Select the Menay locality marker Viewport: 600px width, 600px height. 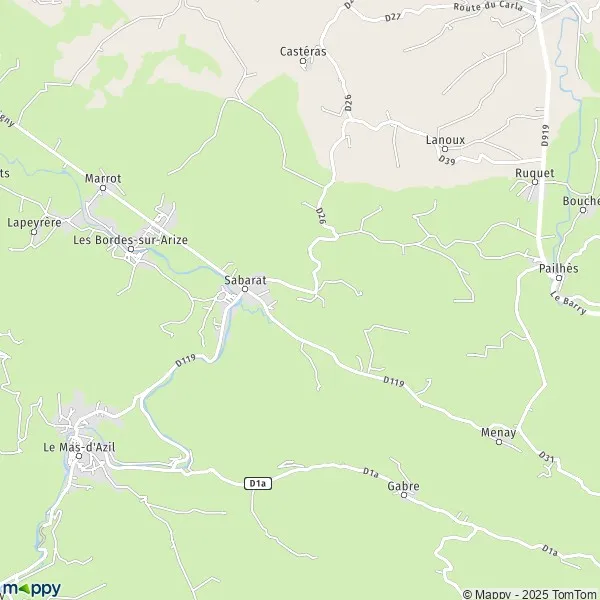499,442
